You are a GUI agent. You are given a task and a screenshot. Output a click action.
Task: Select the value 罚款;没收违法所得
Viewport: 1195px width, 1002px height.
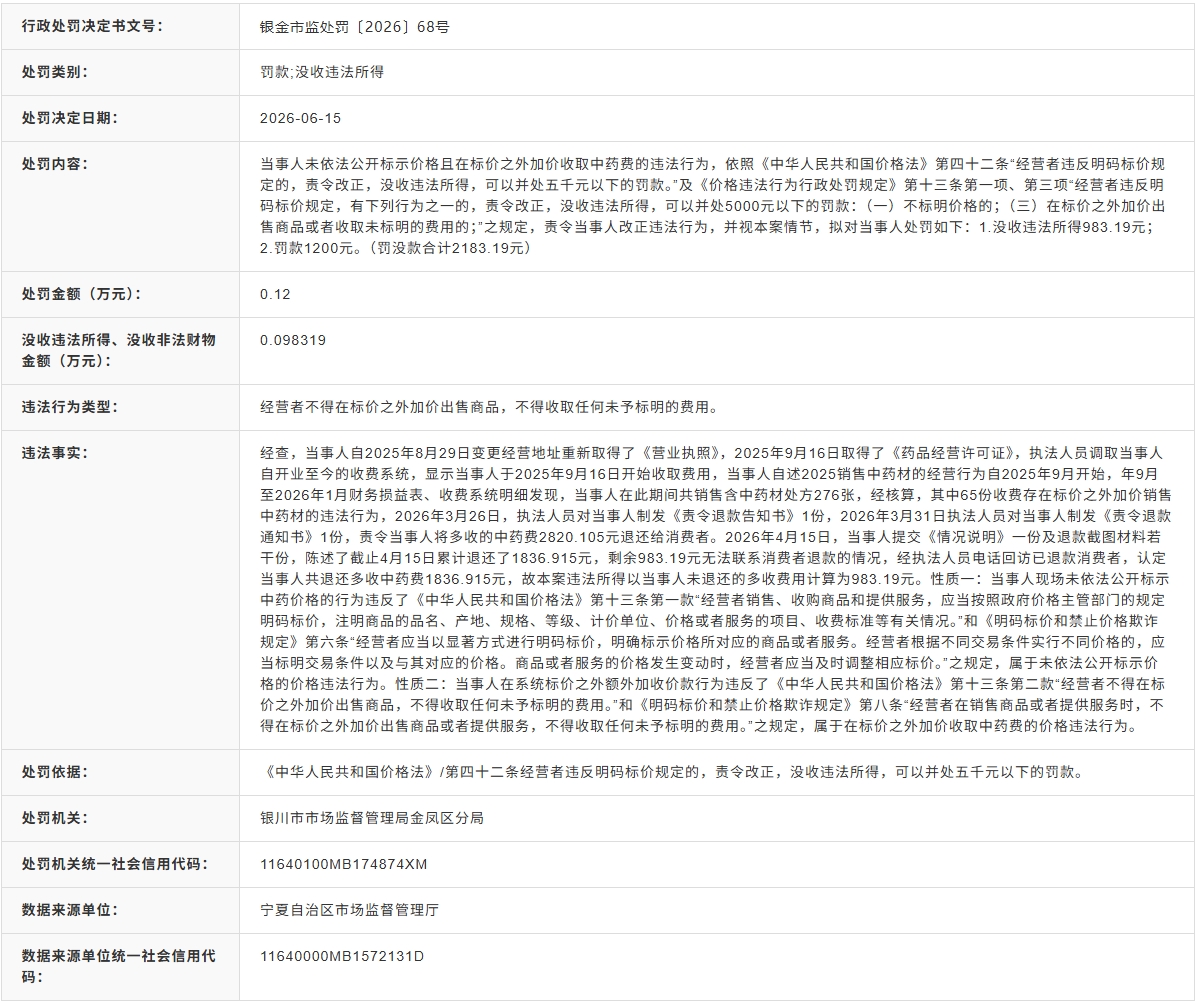322,72
